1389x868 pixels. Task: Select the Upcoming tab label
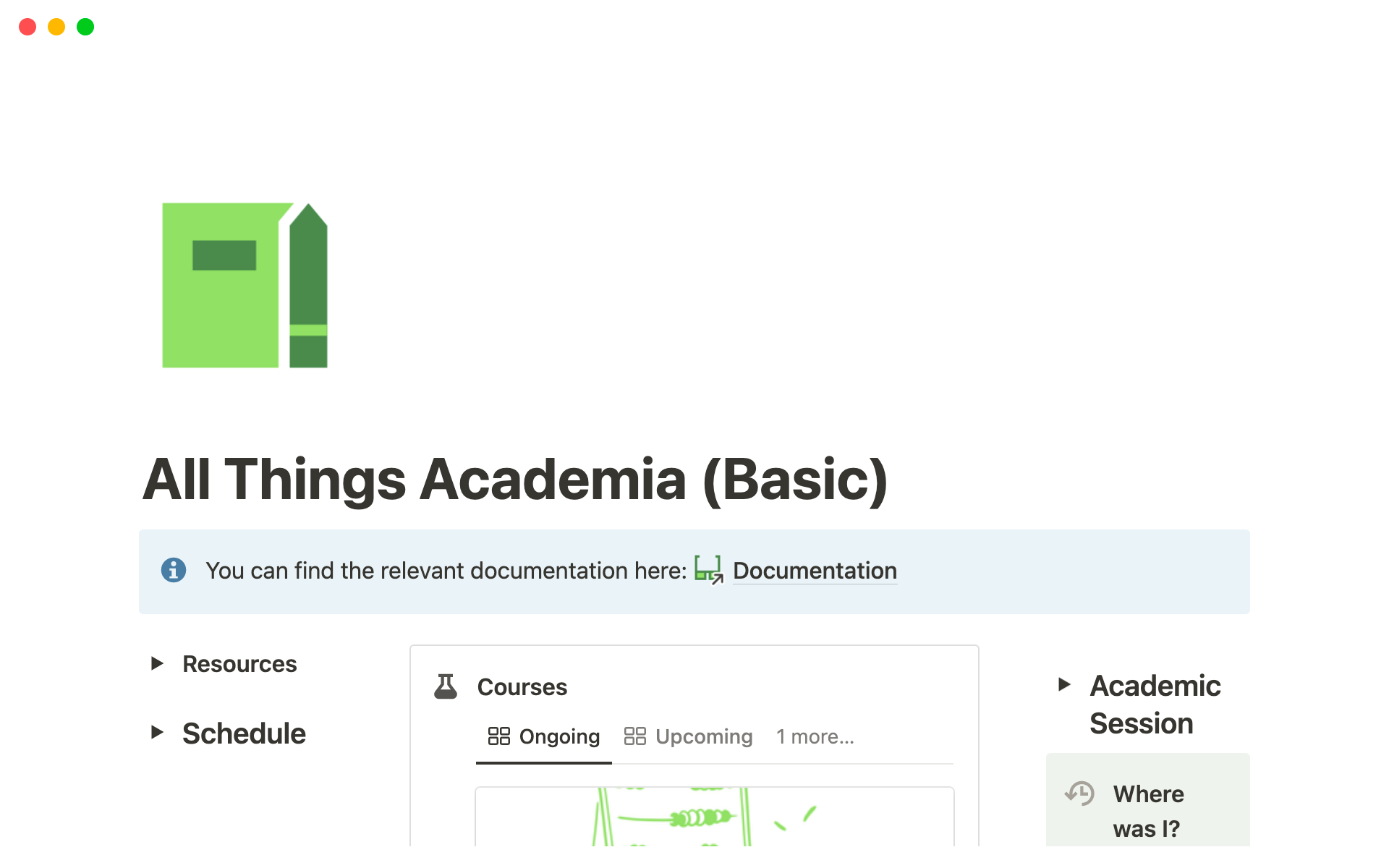pyautogui.click(x=704, y=736)
